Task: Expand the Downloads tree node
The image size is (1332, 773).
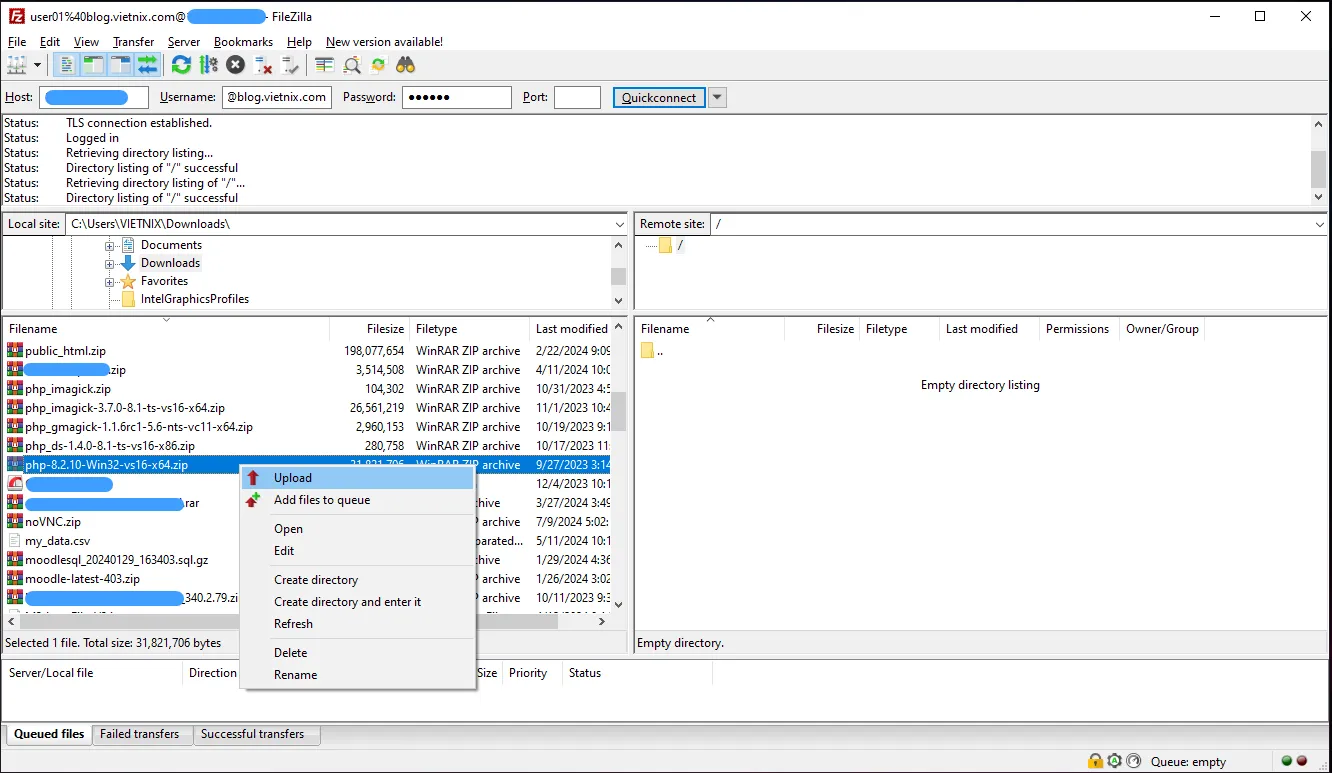Action: tap(110, 263)
